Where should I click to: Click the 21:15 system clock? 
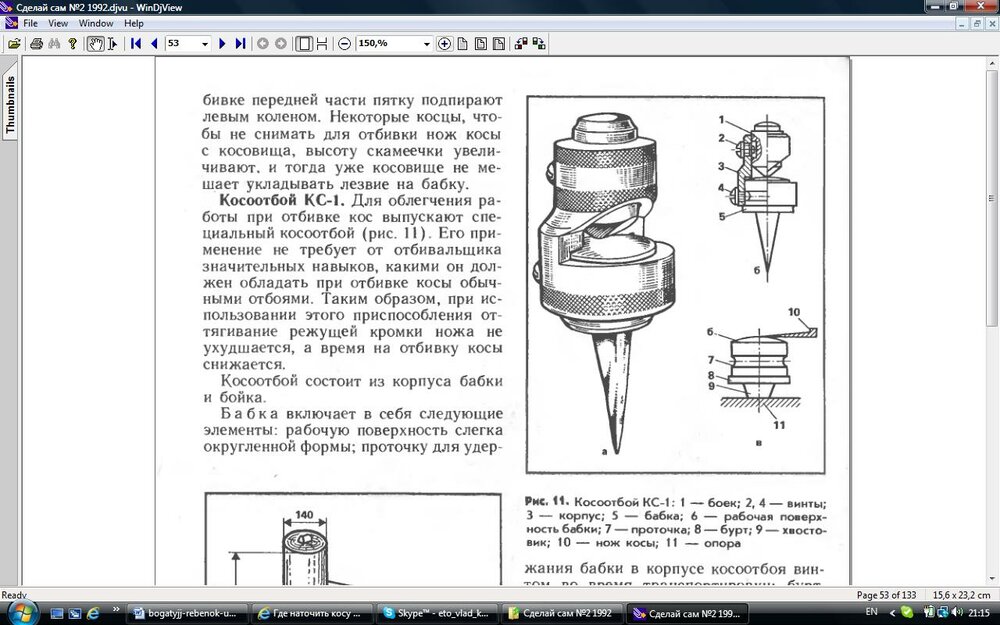pyautogui.click(x=979, y=613)
